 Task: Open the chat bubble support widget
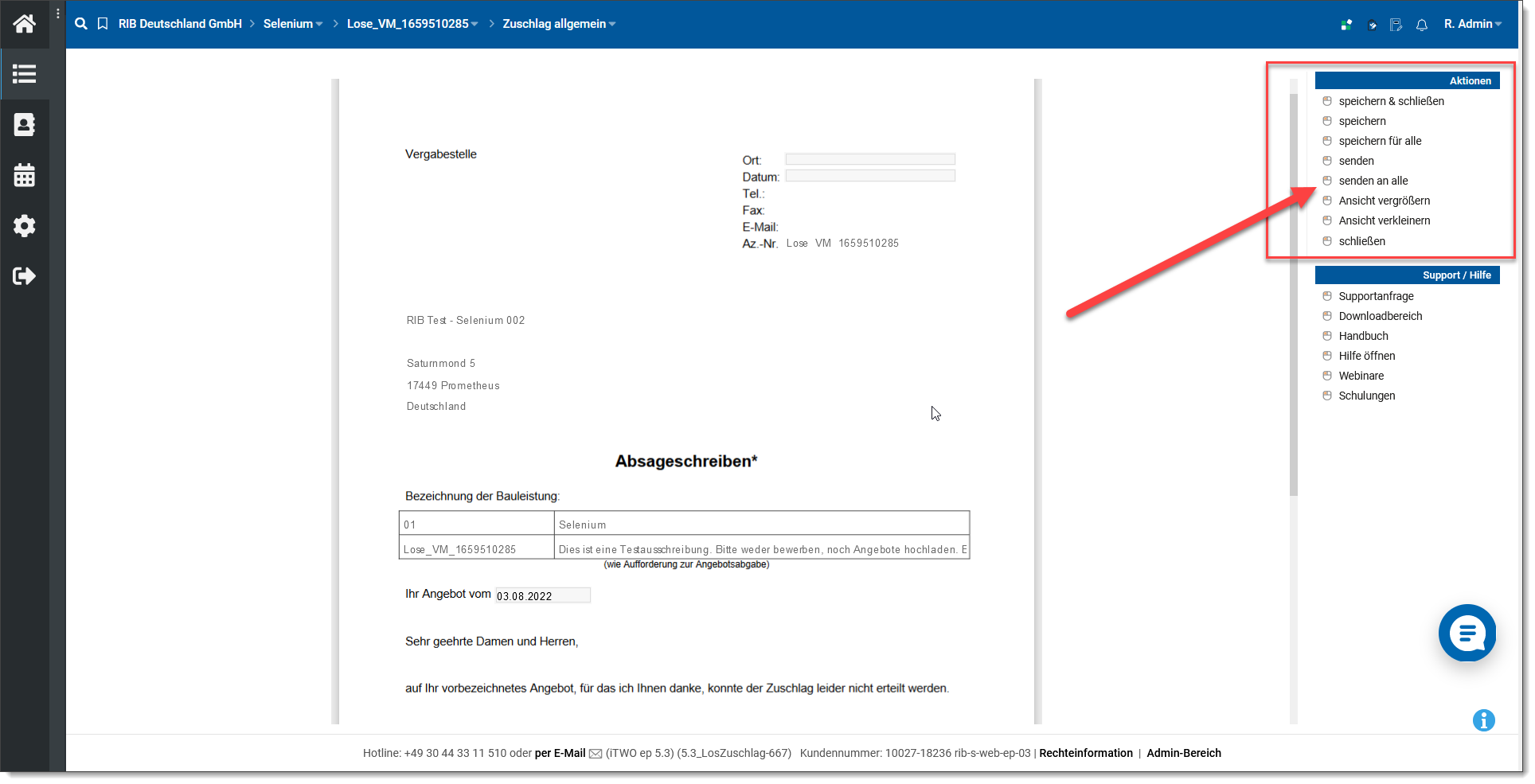click(x=1467, y=633)
